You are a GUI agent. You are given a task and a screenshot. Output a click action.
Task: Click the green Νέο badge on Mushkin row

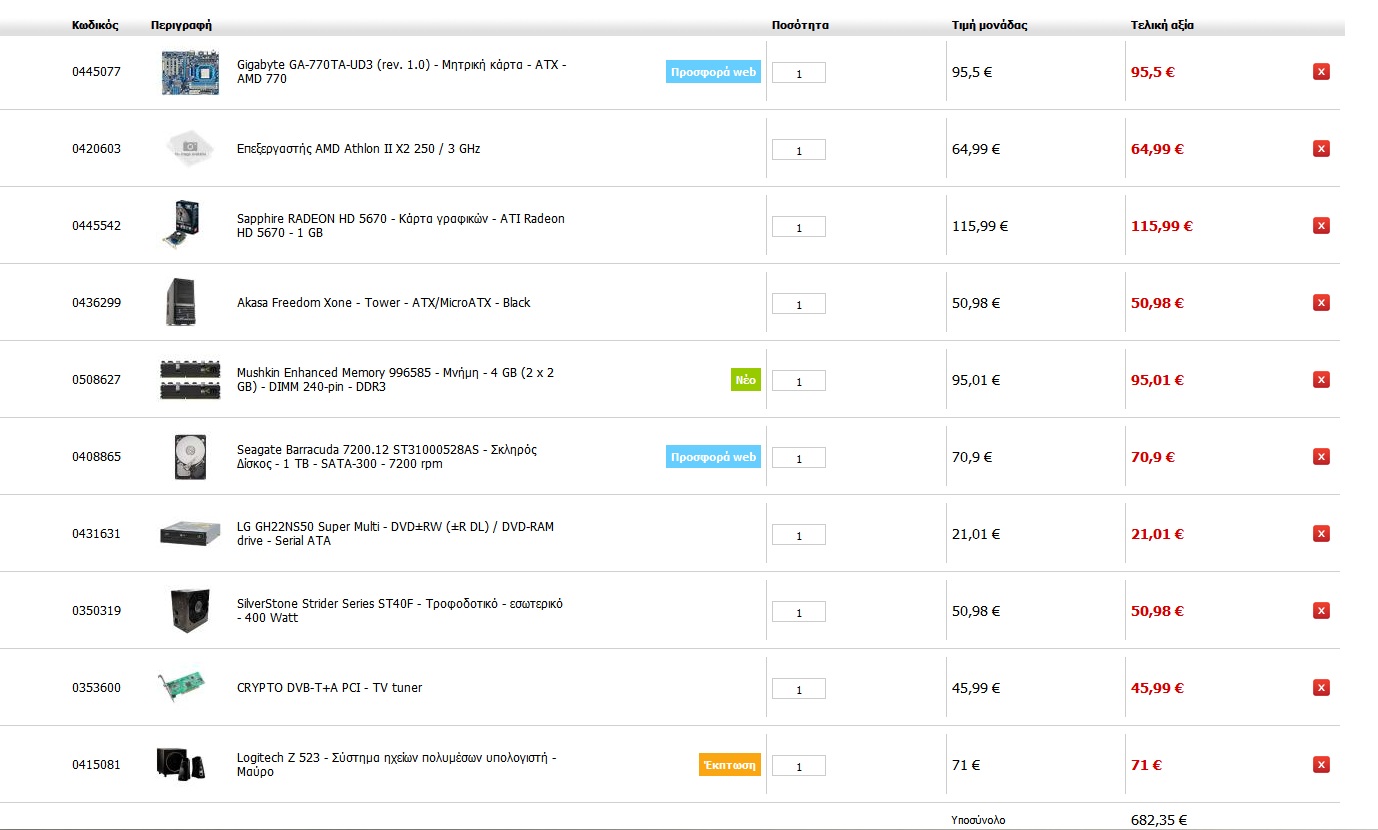(x=746, y=379)
